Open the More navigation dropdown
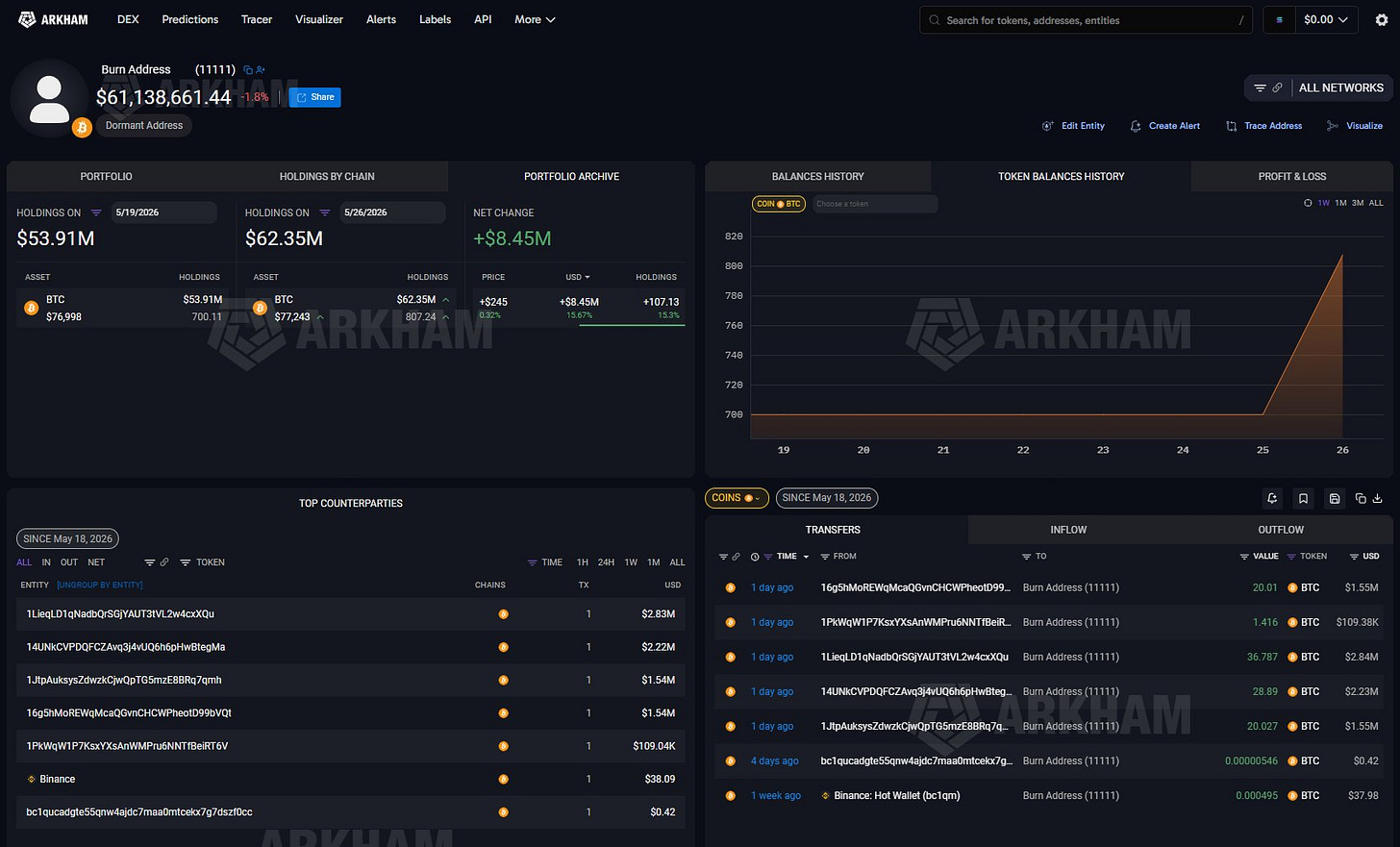Image resolution: width=1400 pixels, height=847 pixels. pos(535,19)
